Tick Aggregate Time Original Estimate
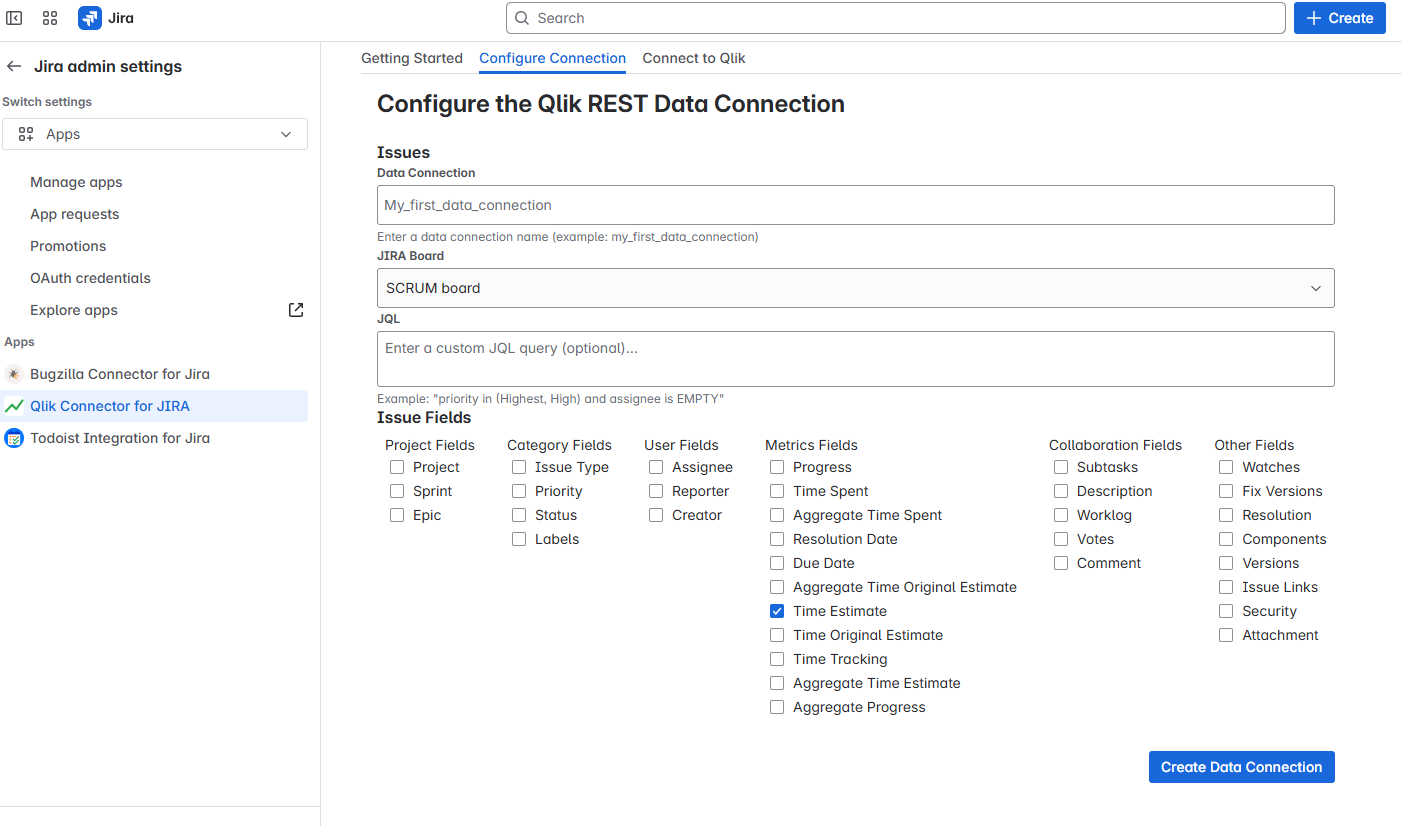1402x826 pixels. pos(777,587)
